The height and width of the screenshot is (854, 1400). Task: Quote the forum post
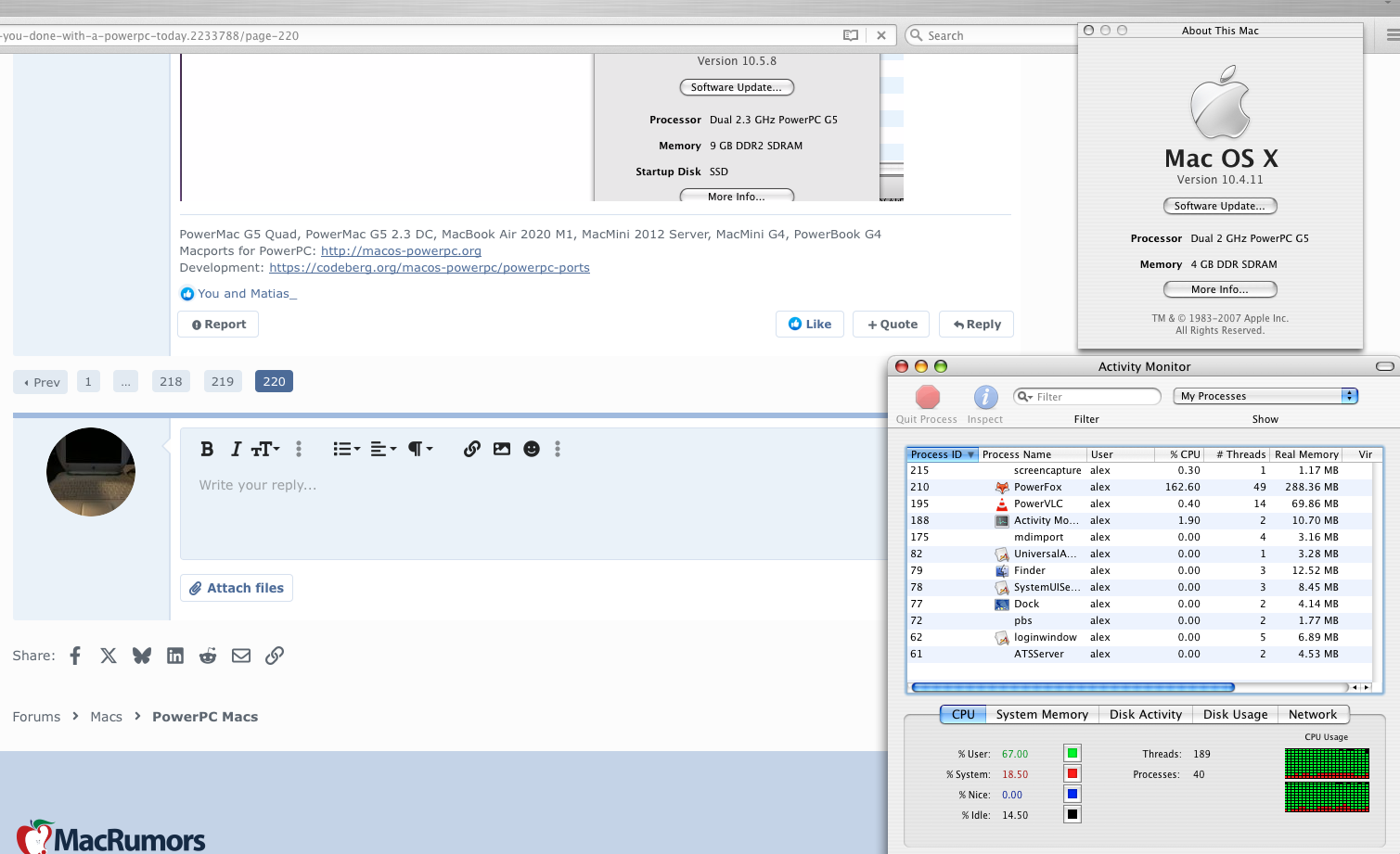893,324
